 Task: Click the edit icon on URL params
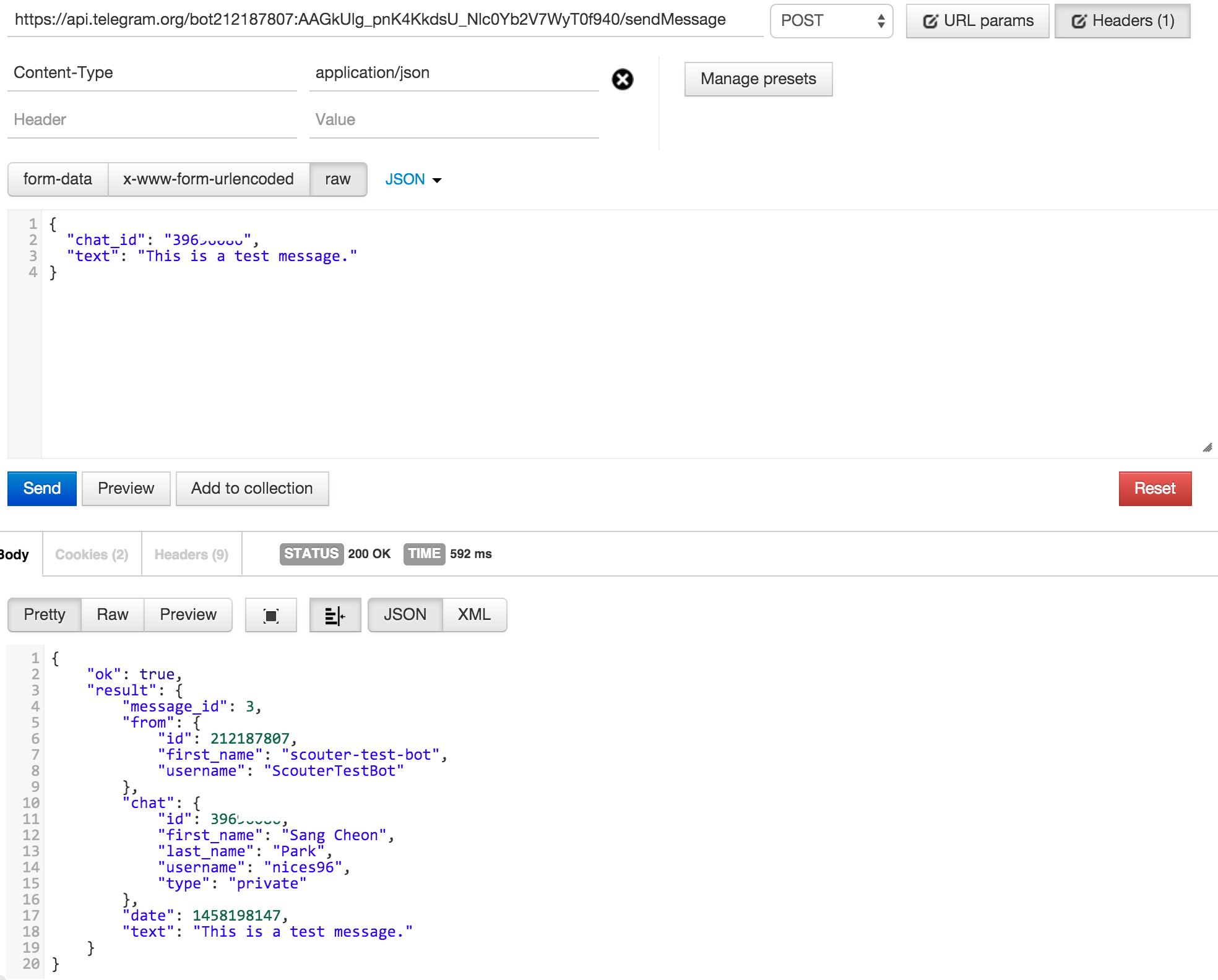pos(930,22)
